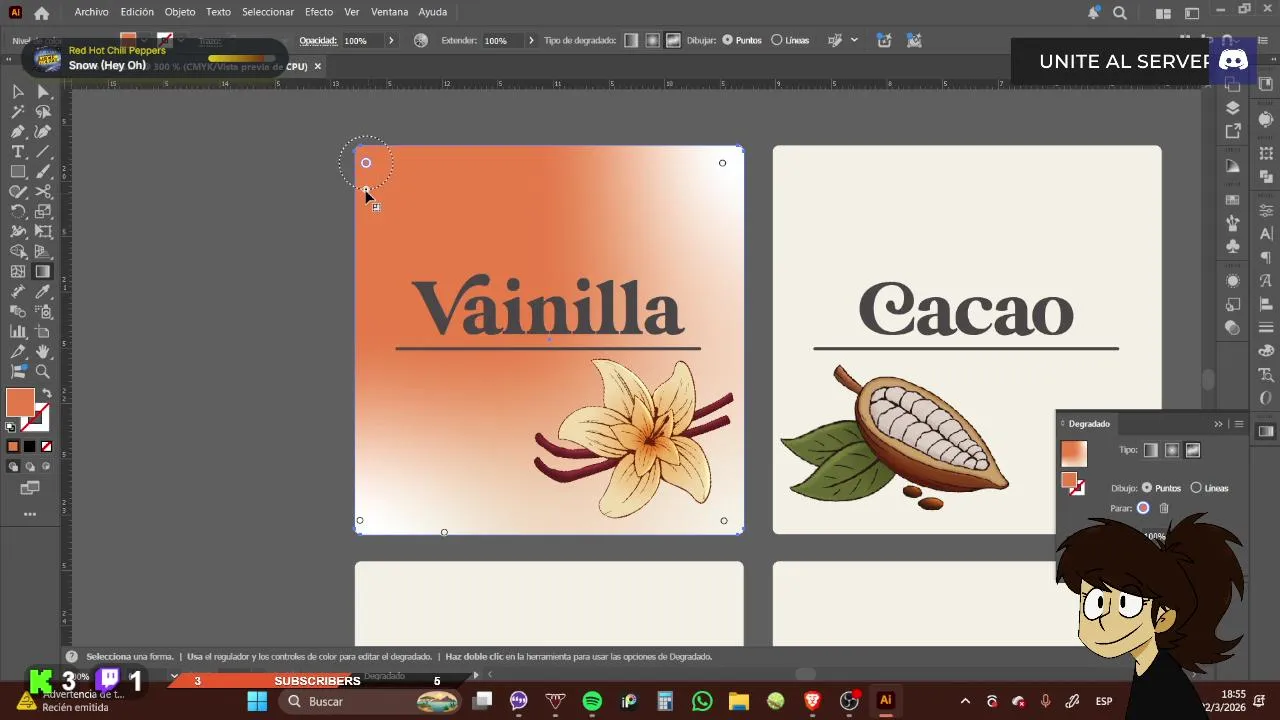This screenshot has height=720, width=1280.
Task: Delete the gradient stop with trash icon
Action: click(1164, 508)
